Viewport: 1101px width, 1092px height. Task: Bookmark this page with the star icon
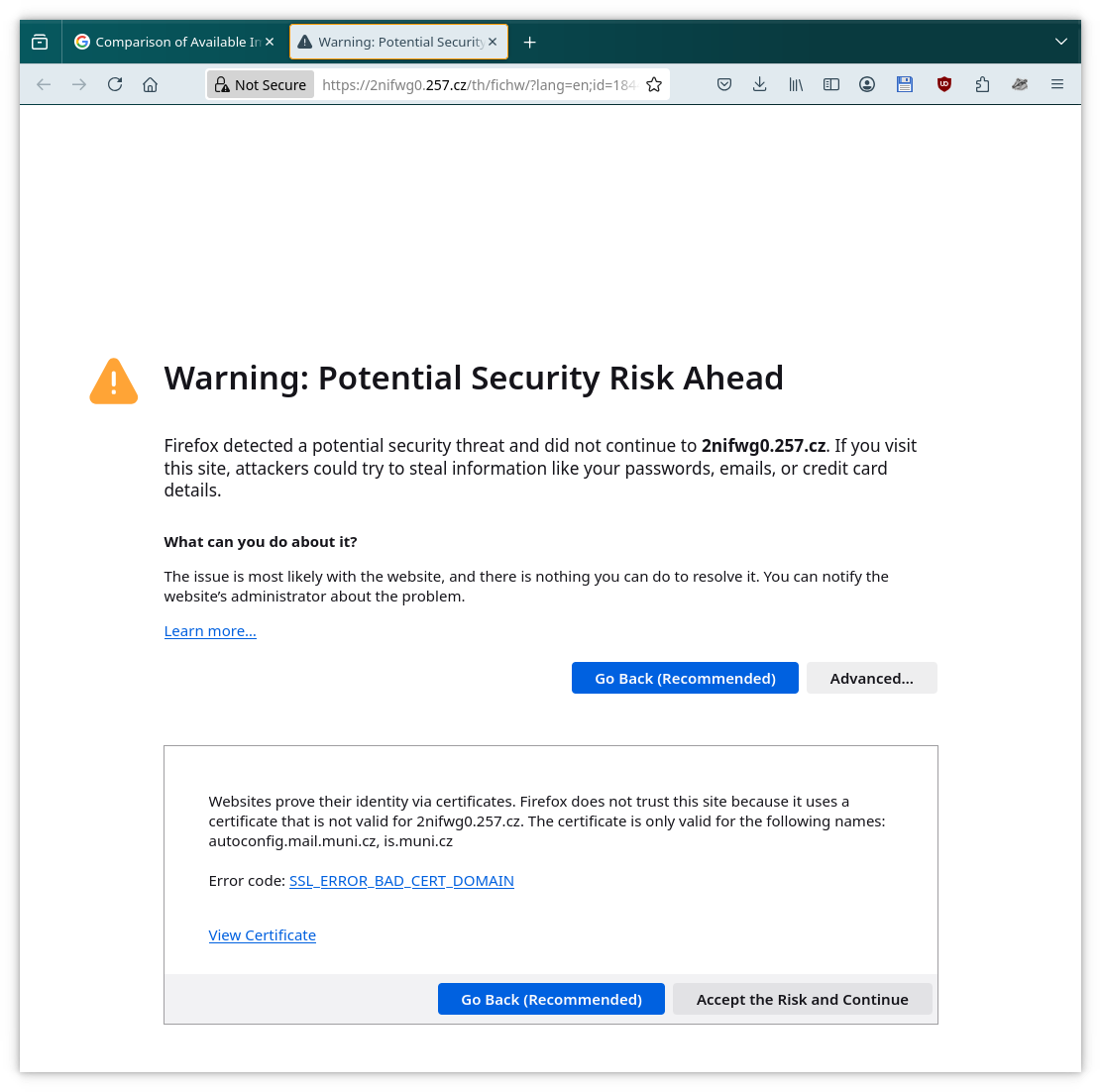[654, 85]
